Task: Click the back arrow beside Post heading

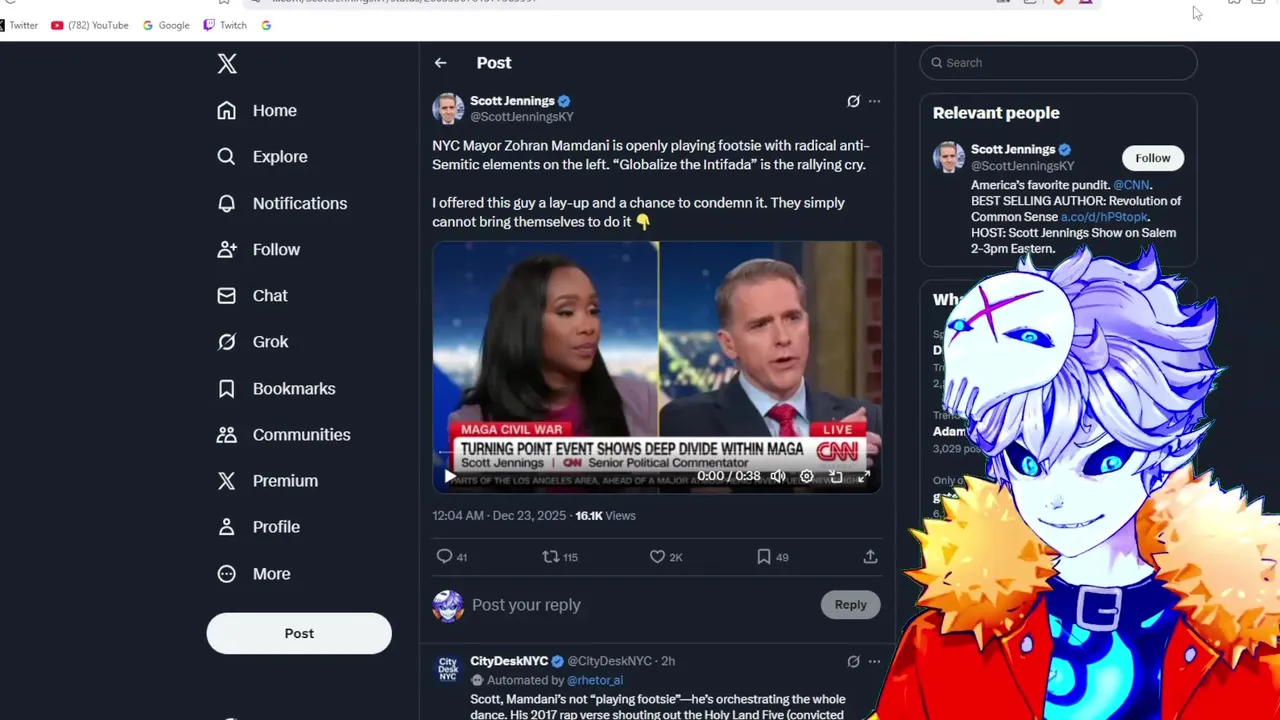Action: [x=440, y=63]
